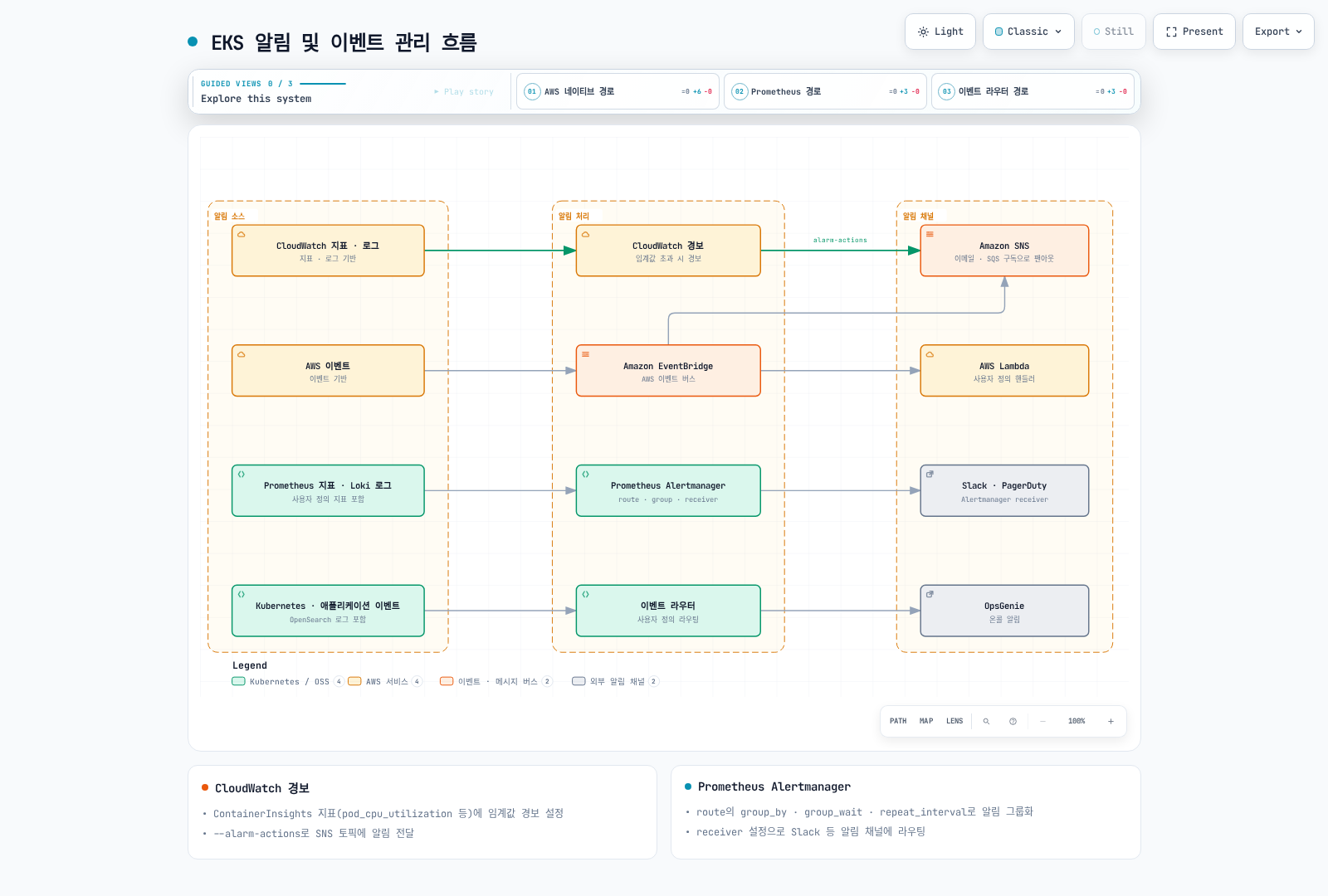Click the alarm-actions edge label
Viewport: 1328px width, 896px height.
pyautogui.click(x=840, y=241)
